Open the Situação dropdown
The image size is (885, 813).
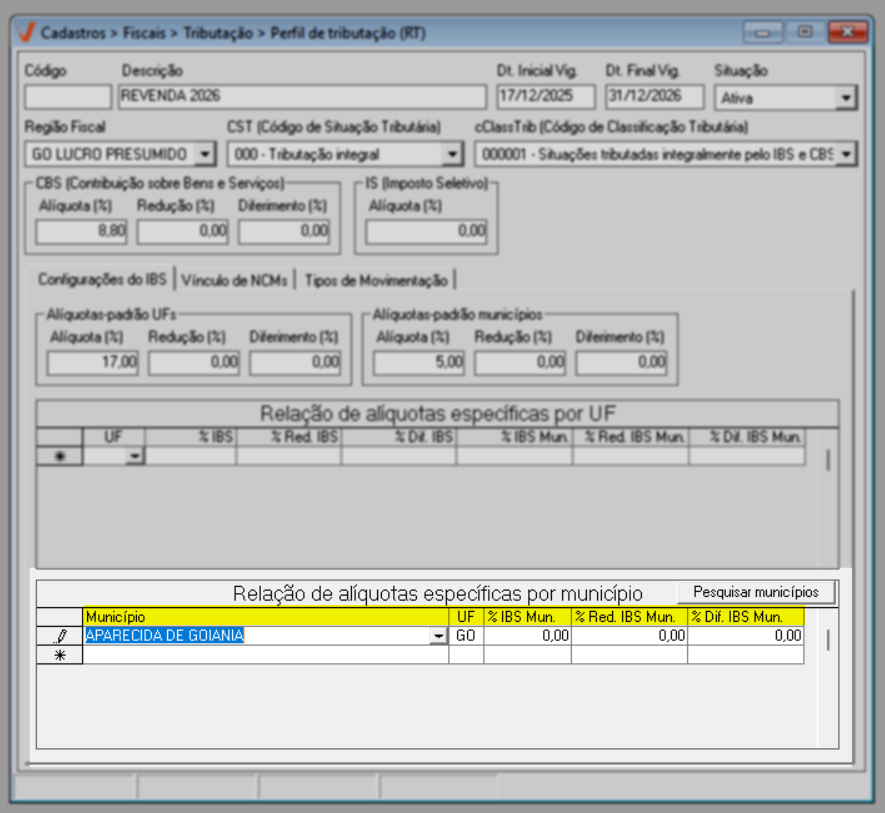(846, 98)
